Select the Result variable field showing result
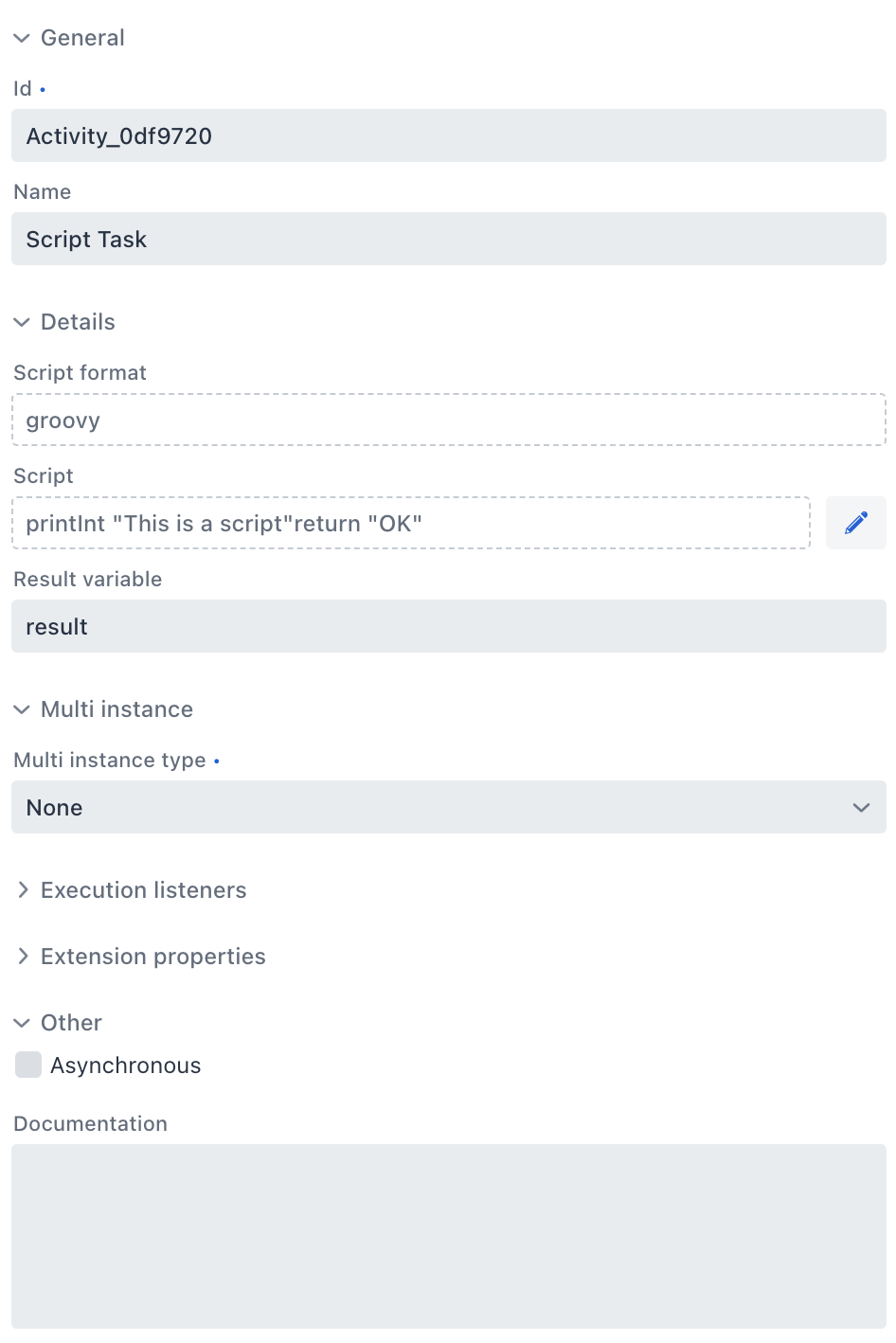This screenshot has width=896, height=1343. tap(448, 626)
